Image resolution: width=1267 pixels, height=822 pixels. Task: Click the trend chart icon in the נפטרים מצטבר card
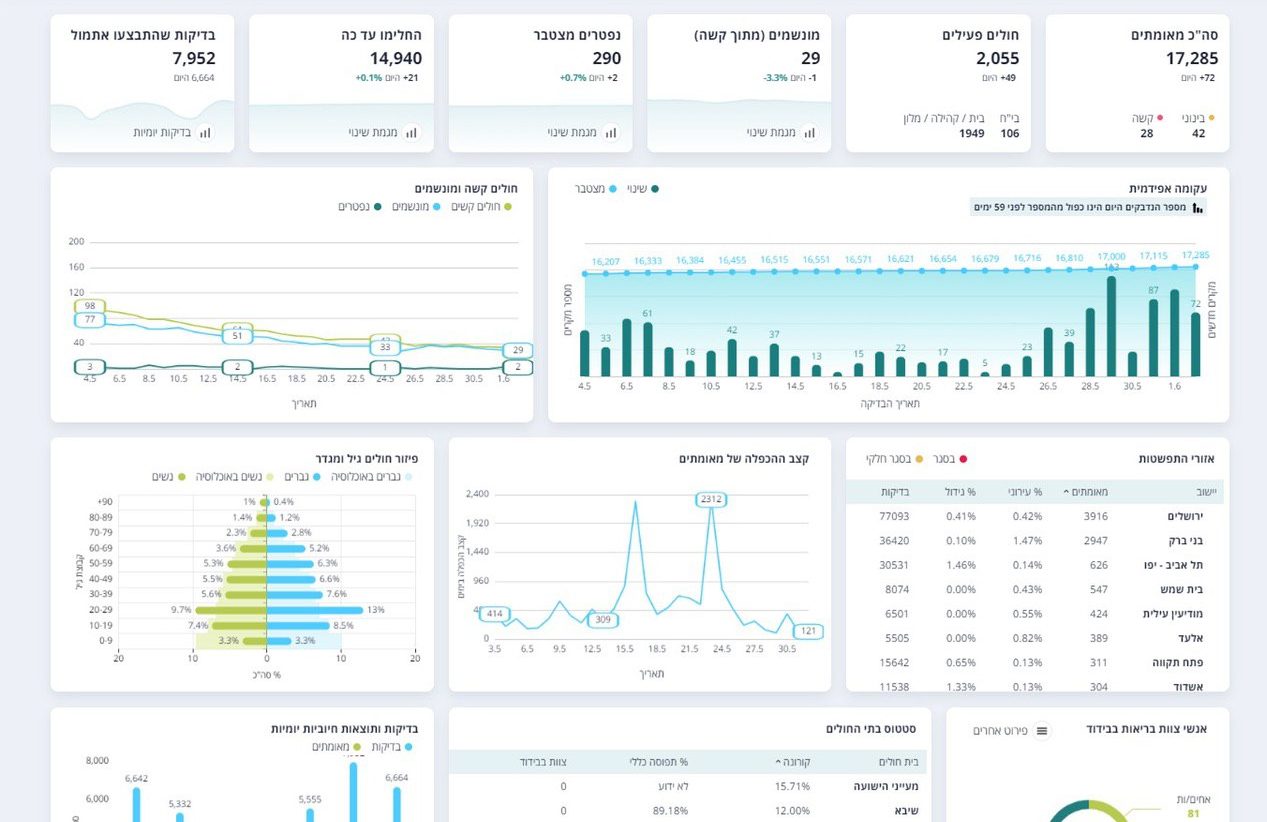point(611,132)
